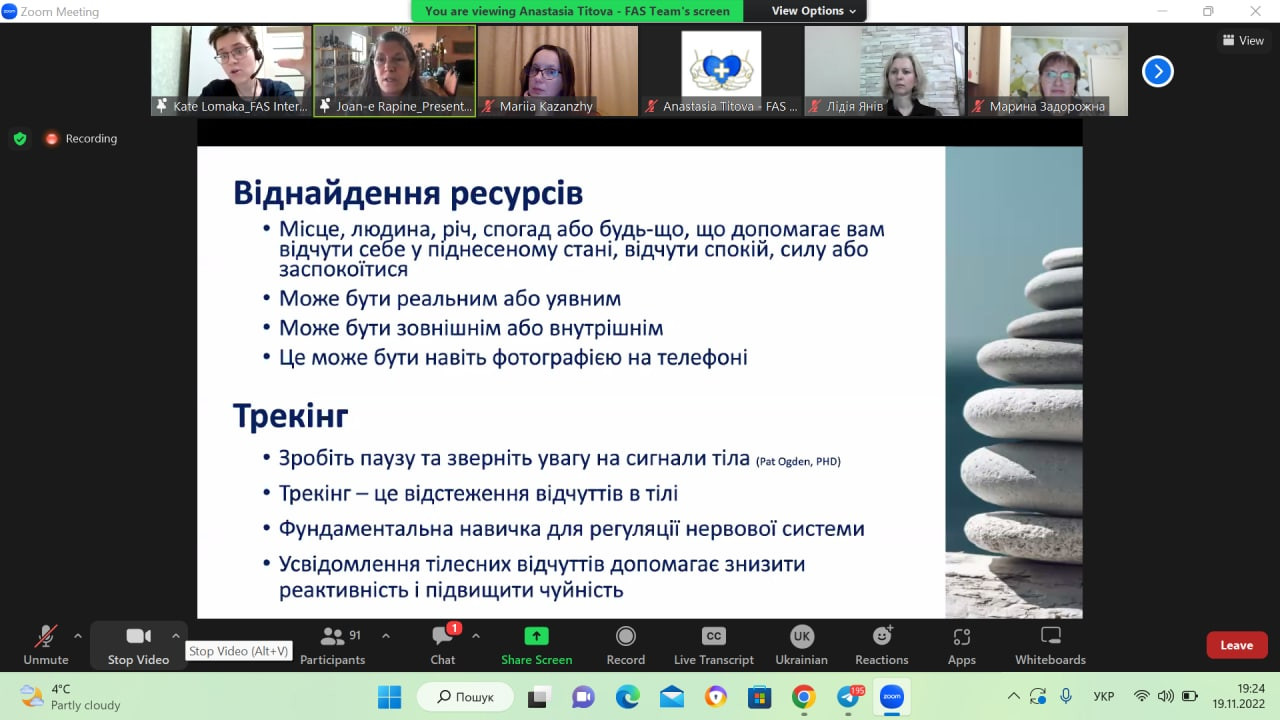Leave the meeting
This screenshot has height=720, width=1280.
tap(1237, 645)
